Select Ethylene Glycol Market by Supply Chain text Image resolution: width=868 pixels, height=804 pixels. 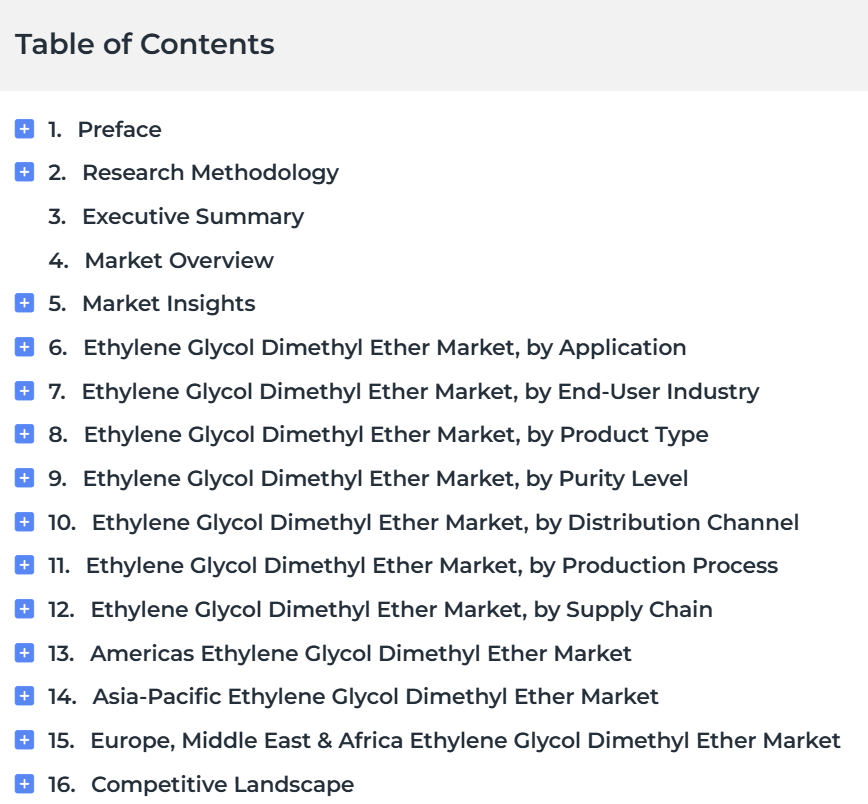click(x=401, y=609)
